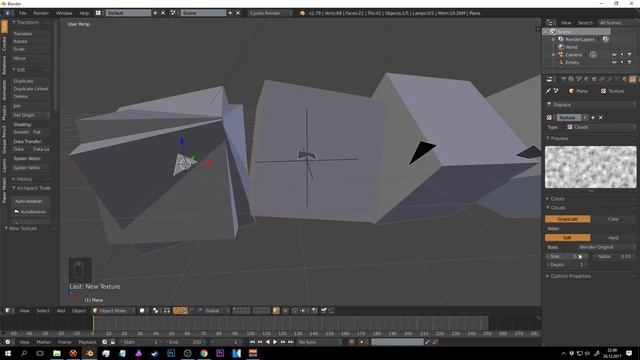Play animation forward
Image resolution: width=640 pixels, height=360 pixels.
[275, 342]
